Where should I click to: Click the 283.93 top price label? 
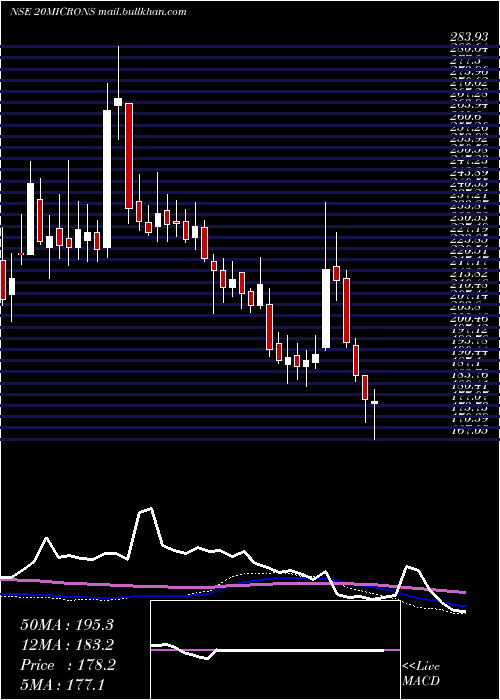(x=468, y=38)
